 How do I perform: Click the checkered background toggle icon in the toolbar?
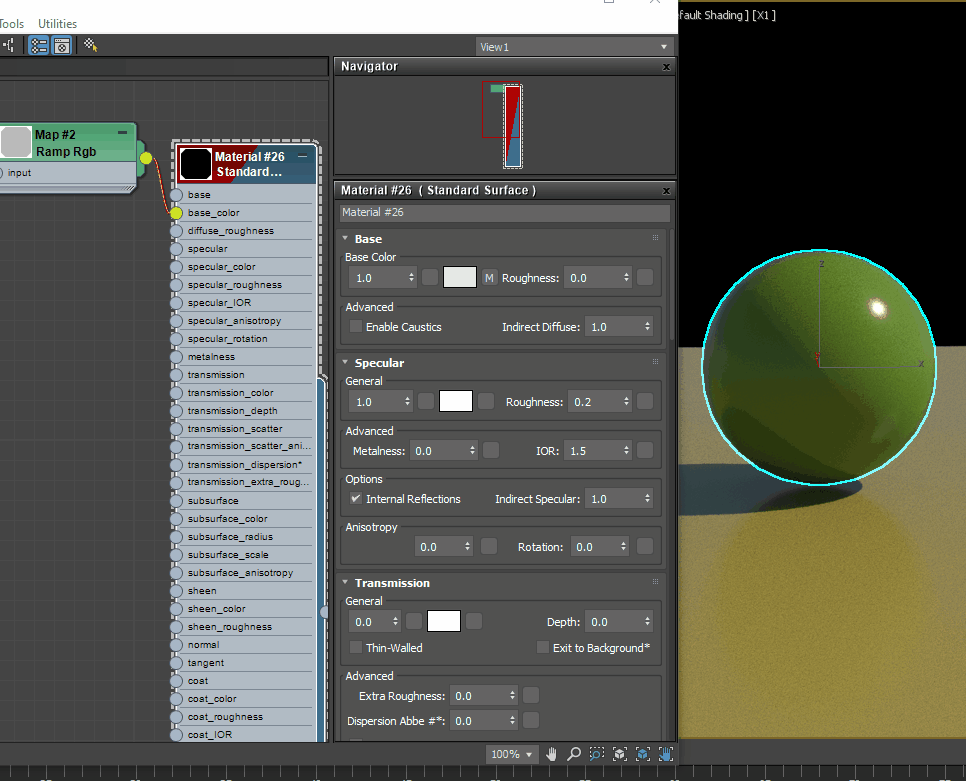(88, 45)
